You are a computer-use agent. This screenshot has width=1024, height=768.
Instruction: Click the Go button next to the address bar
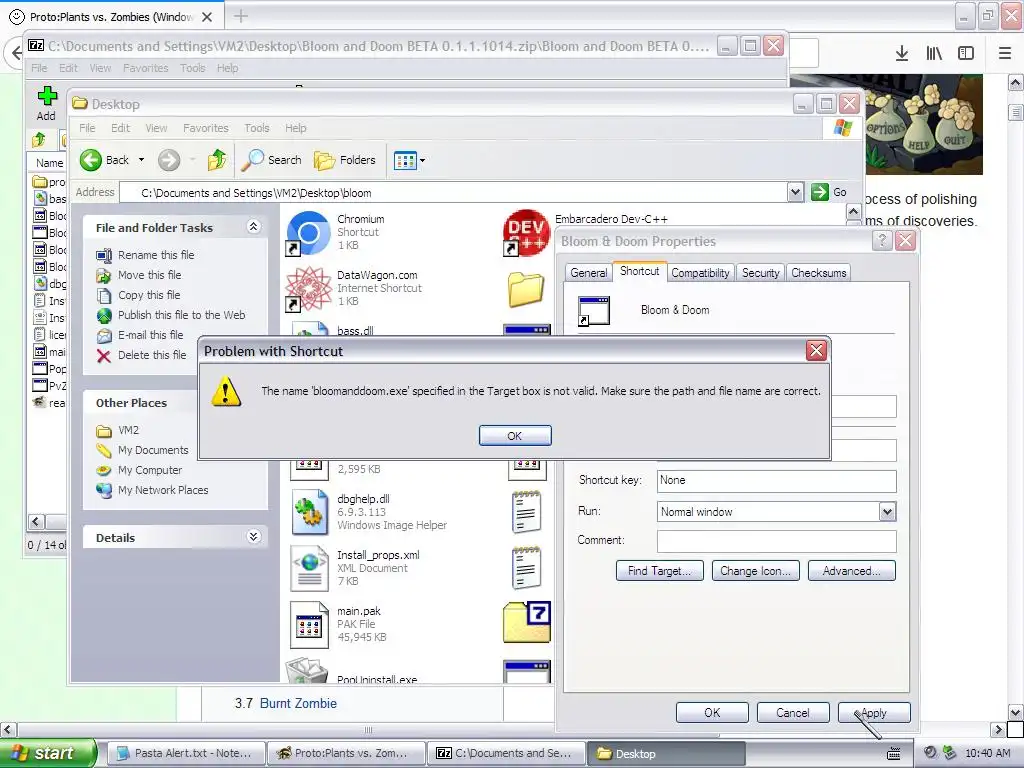[829, 192]
